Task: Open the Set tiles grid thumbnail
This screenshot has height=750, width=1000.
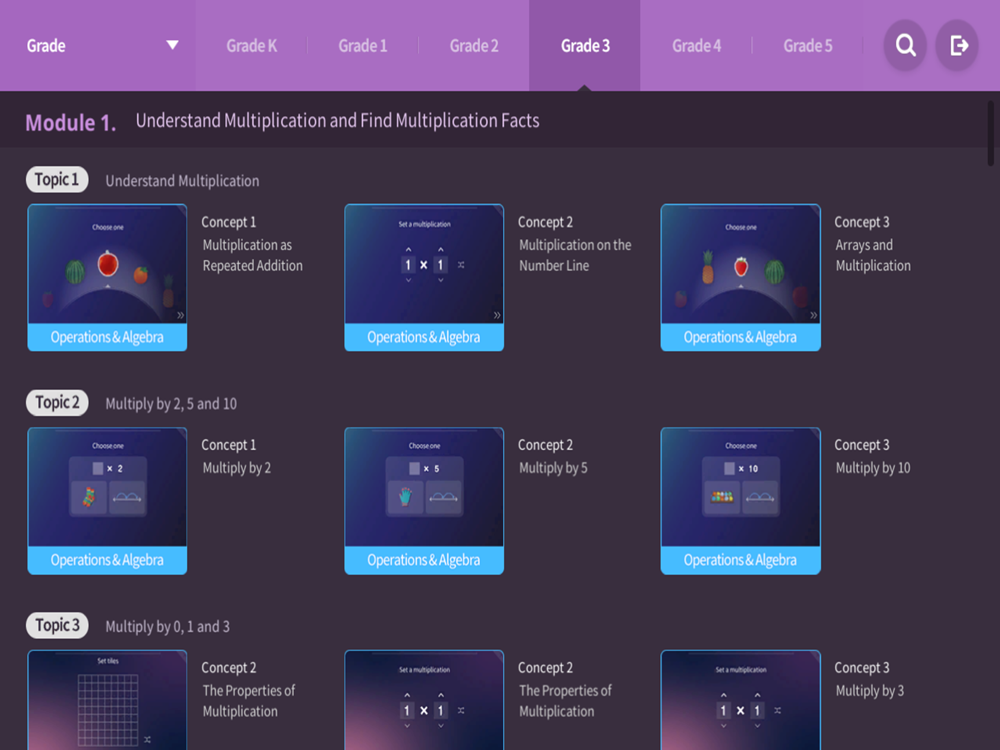Action: pos(107,700)
